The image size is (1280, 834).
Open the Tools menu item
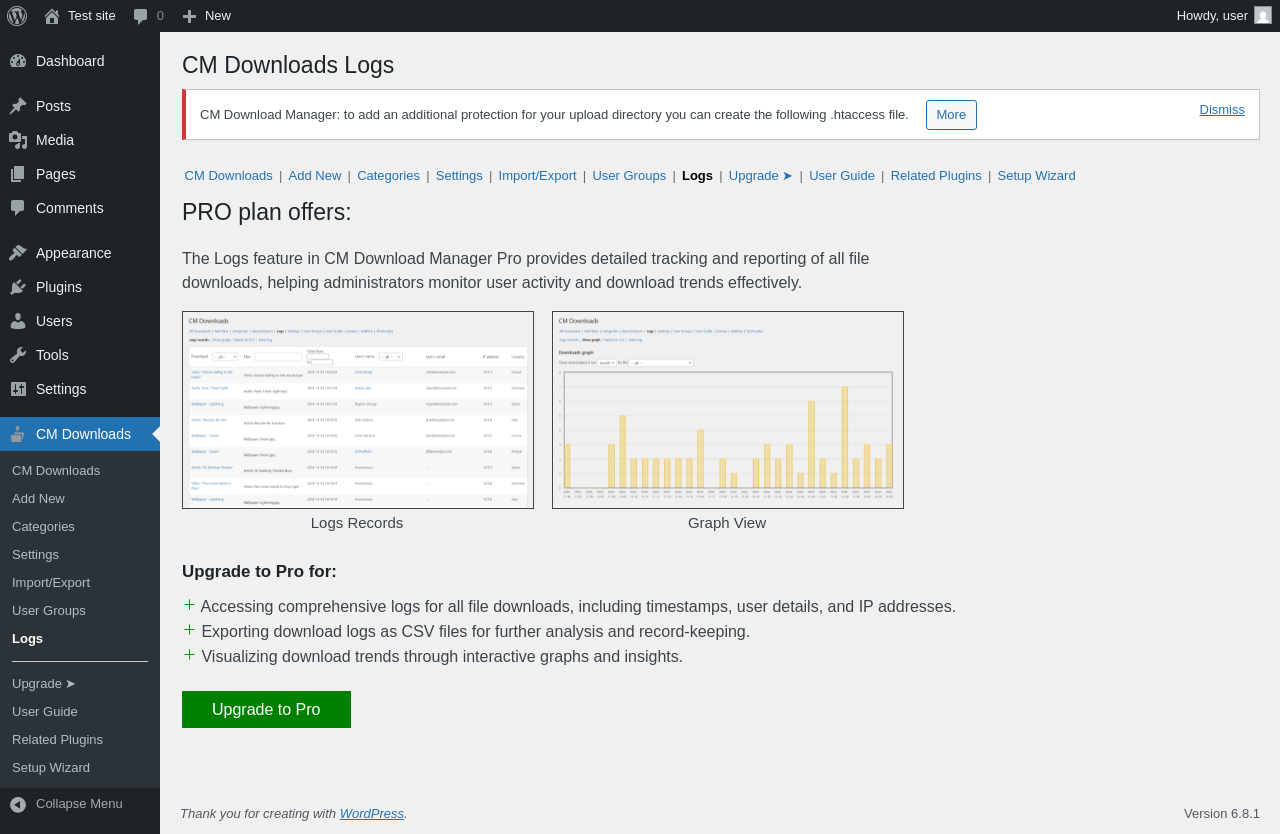[80, 355]
